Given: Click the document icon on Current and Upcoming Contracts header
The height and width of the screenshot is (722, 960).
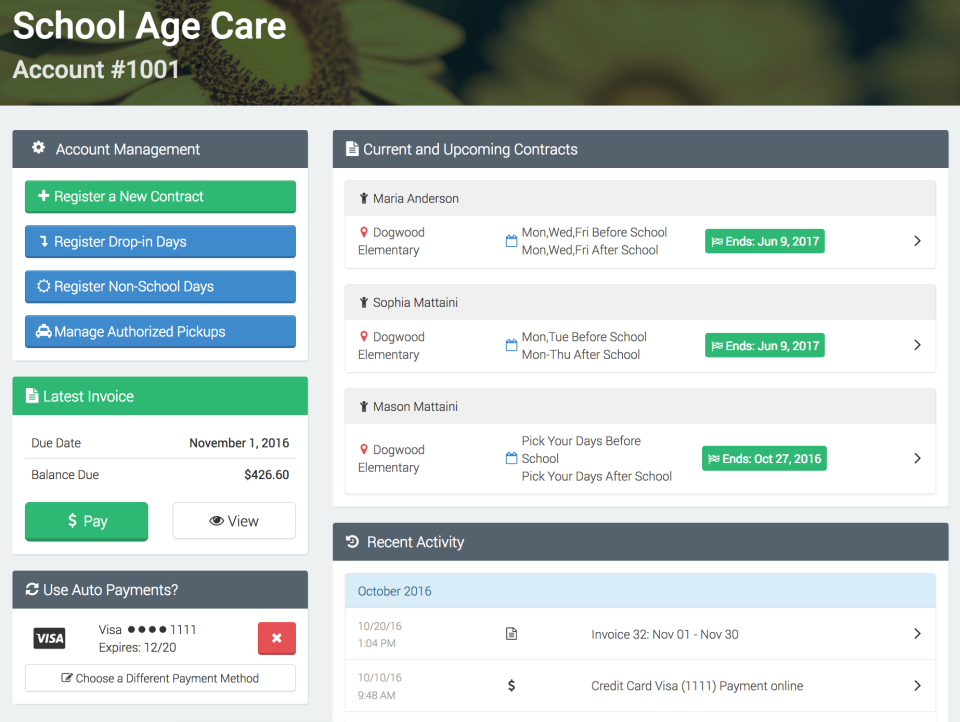Looking at the screenshot, I should (351, 148).
